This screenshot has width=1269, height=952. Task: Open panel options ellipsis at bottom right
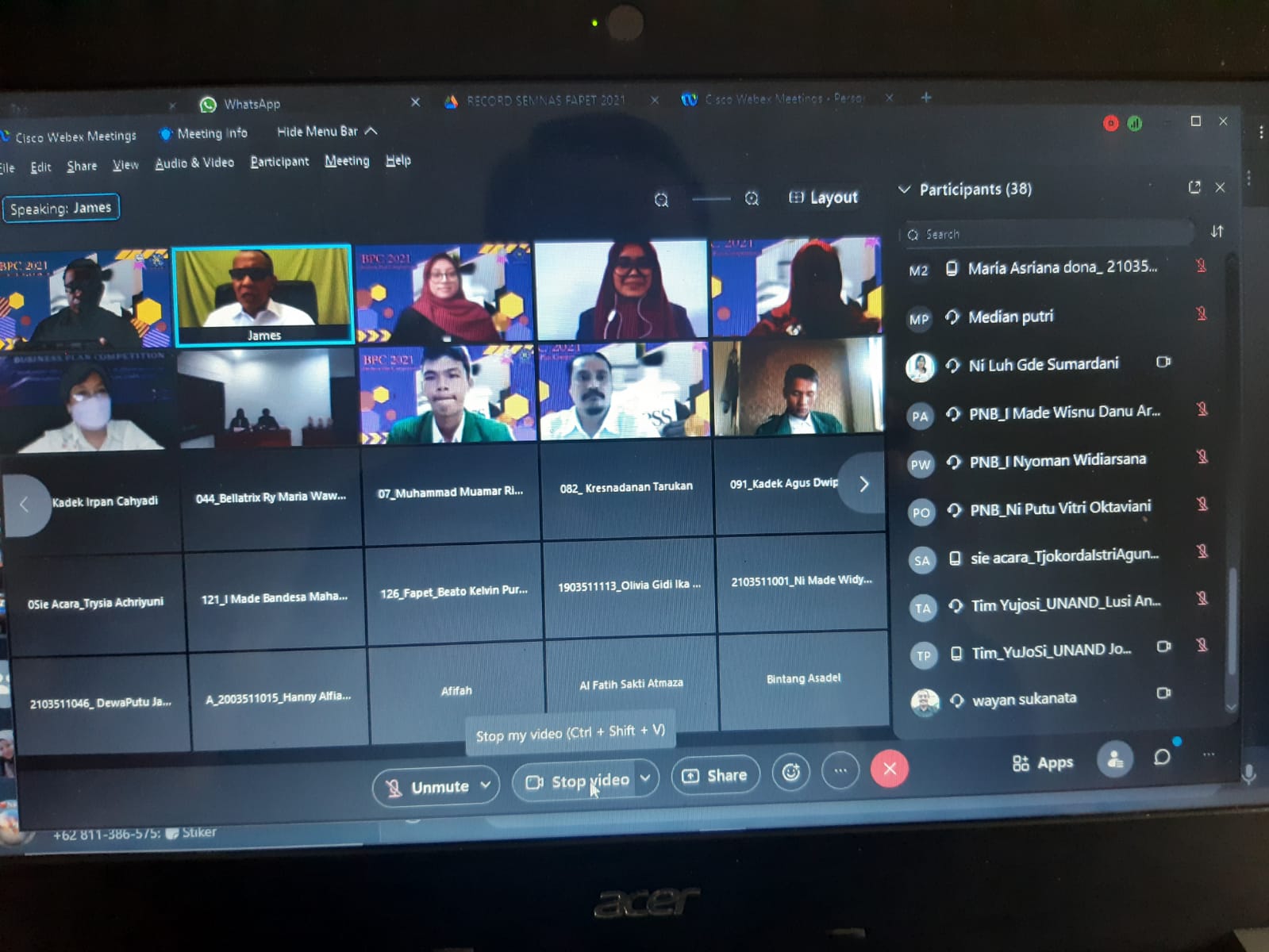[1209, 754]
